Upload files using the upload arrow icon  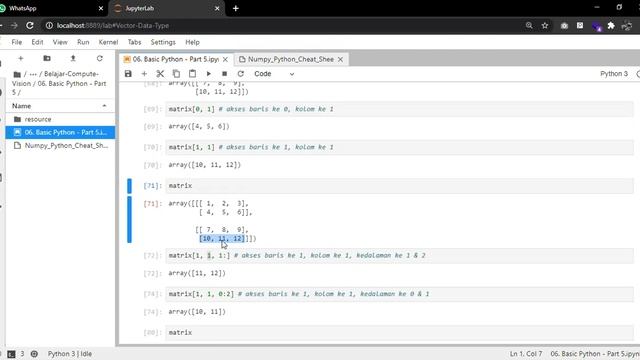click(x=73, y=58)
